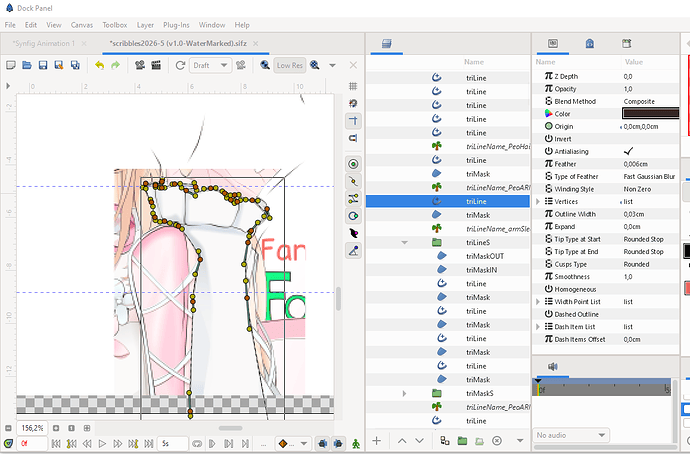The height and width of the screenshot is (454, 690).
Task: Open the Canvas menu
Action: tap(82, 25)
